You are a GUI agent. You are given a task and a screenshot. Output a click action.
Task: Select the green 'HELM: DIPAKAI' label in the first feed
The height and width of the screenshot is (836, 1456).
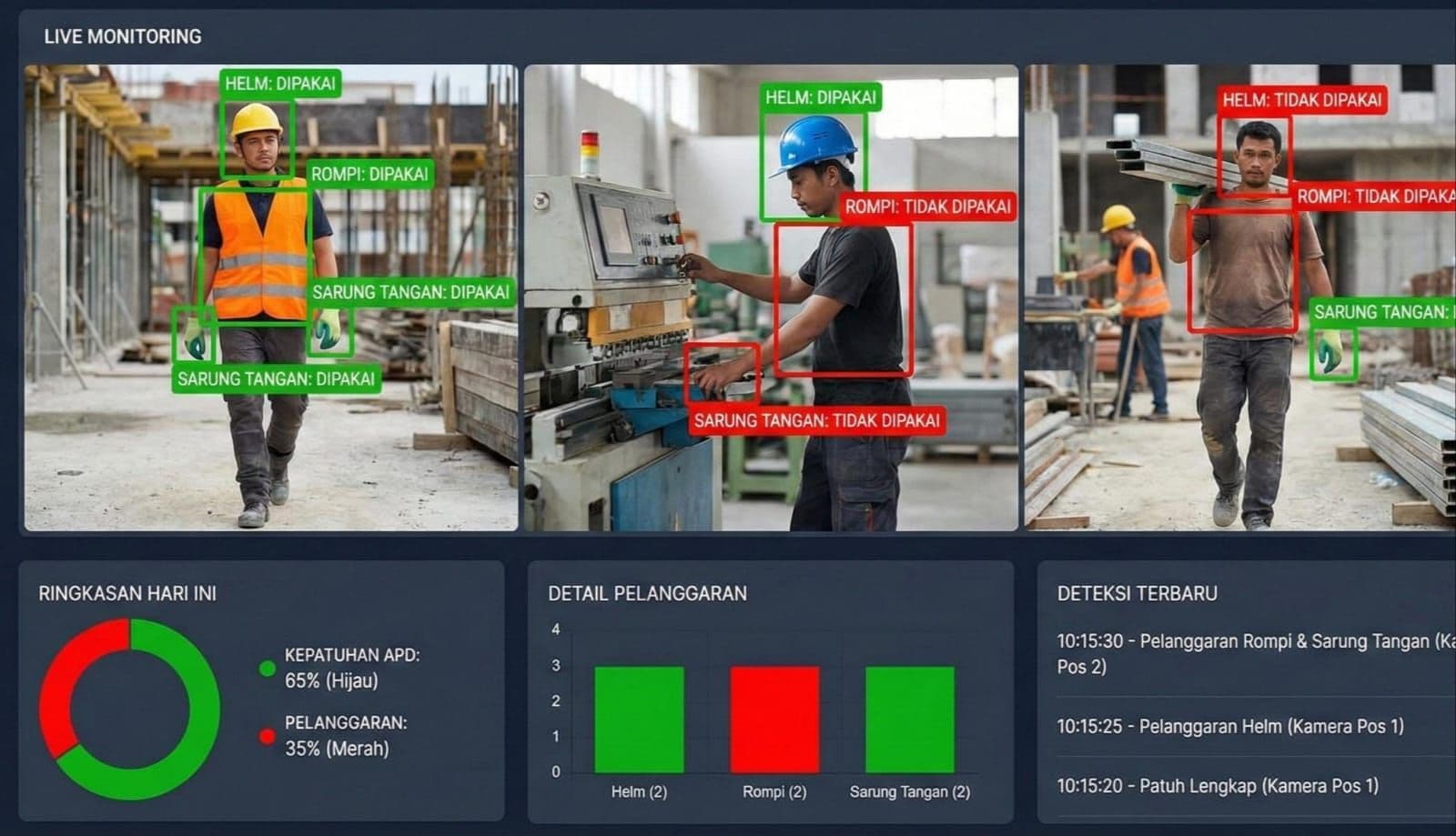pos(280,84)
